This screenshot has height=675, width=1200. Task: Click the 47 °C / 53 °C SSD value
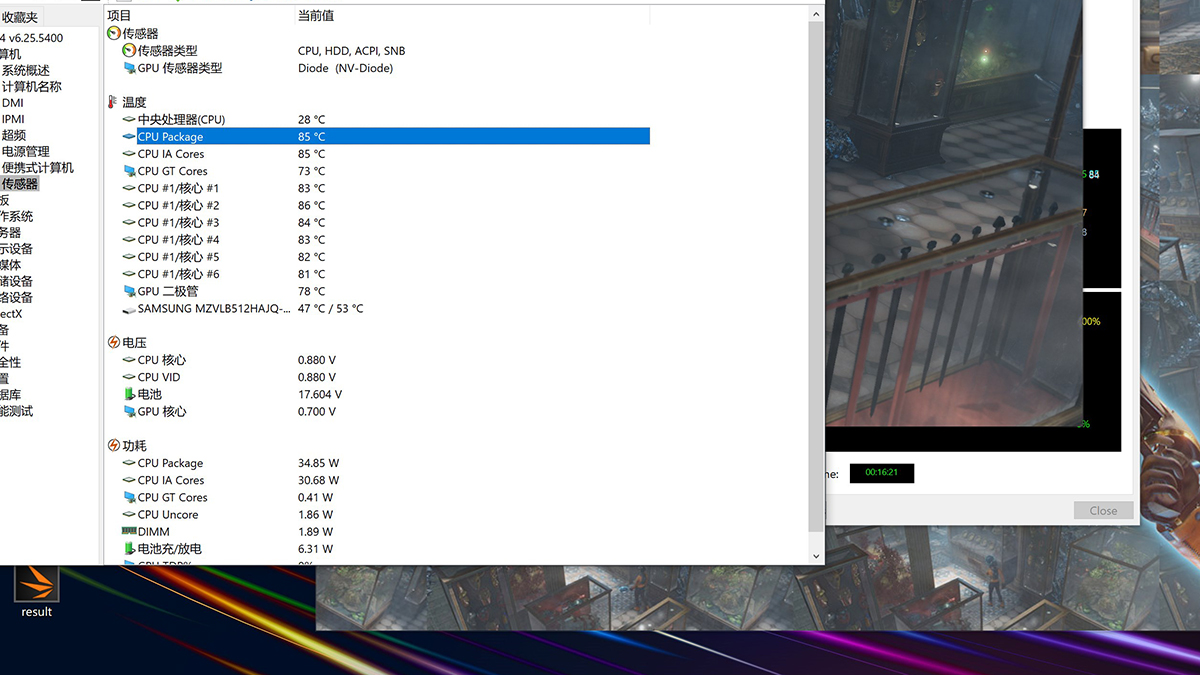click(331, 308)
